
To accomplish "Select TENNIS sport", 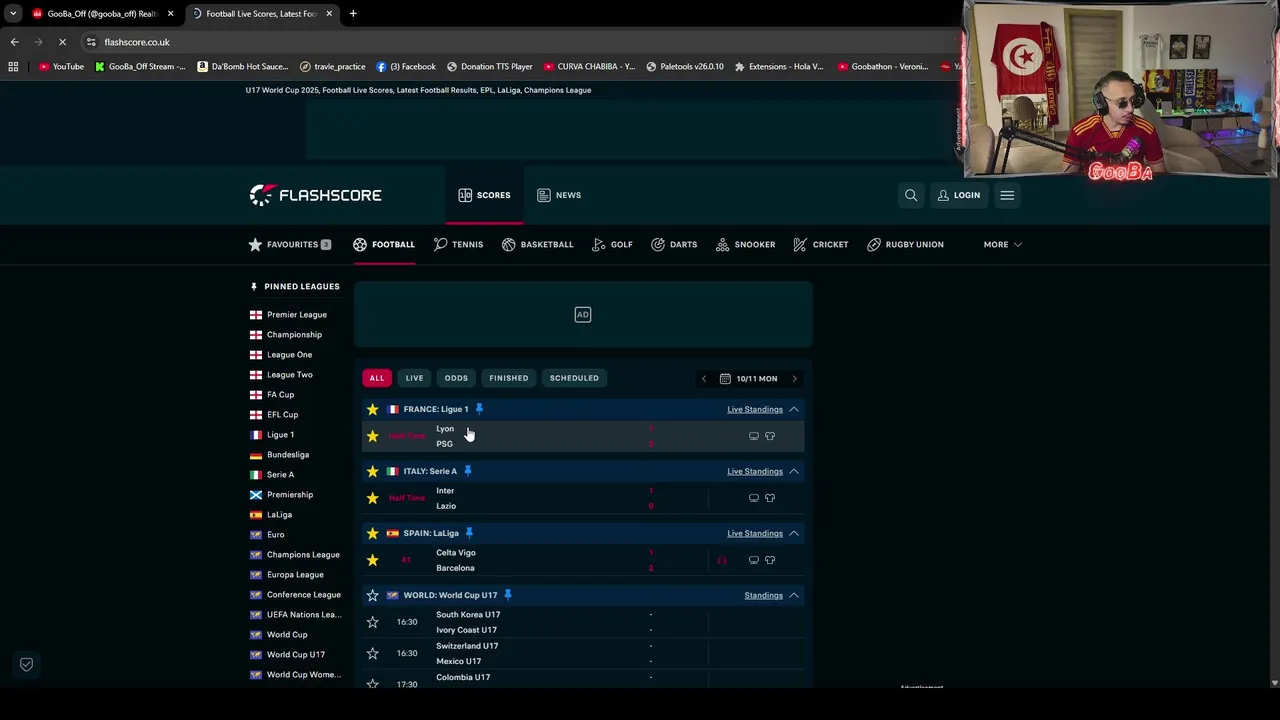I will [x=459, y=244].
